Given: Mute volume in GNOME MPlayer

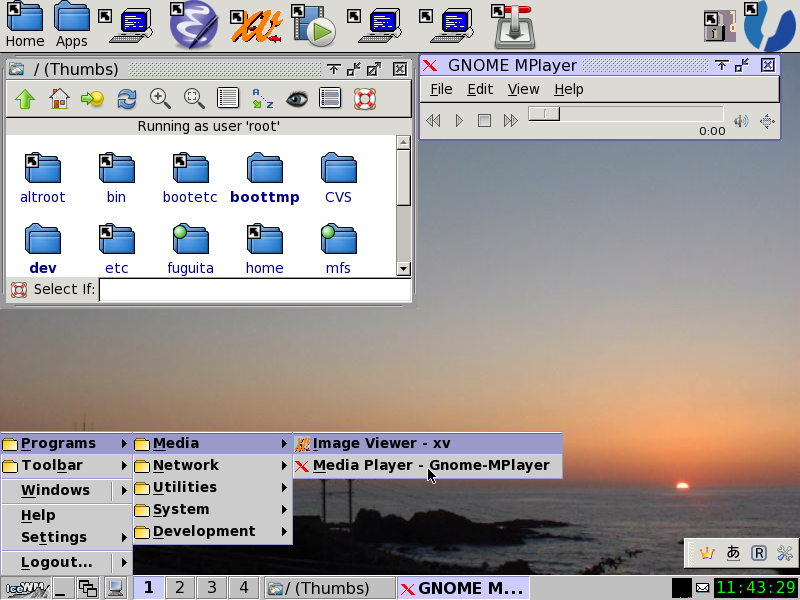Looking at the screenshot, I should tap(740, 121).
